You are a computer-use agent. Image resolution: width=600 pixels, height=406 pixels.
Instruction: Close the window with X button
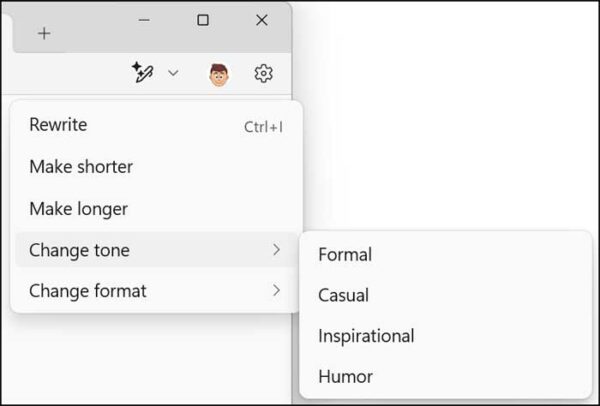pyautogui.click(x=262, y=20)
